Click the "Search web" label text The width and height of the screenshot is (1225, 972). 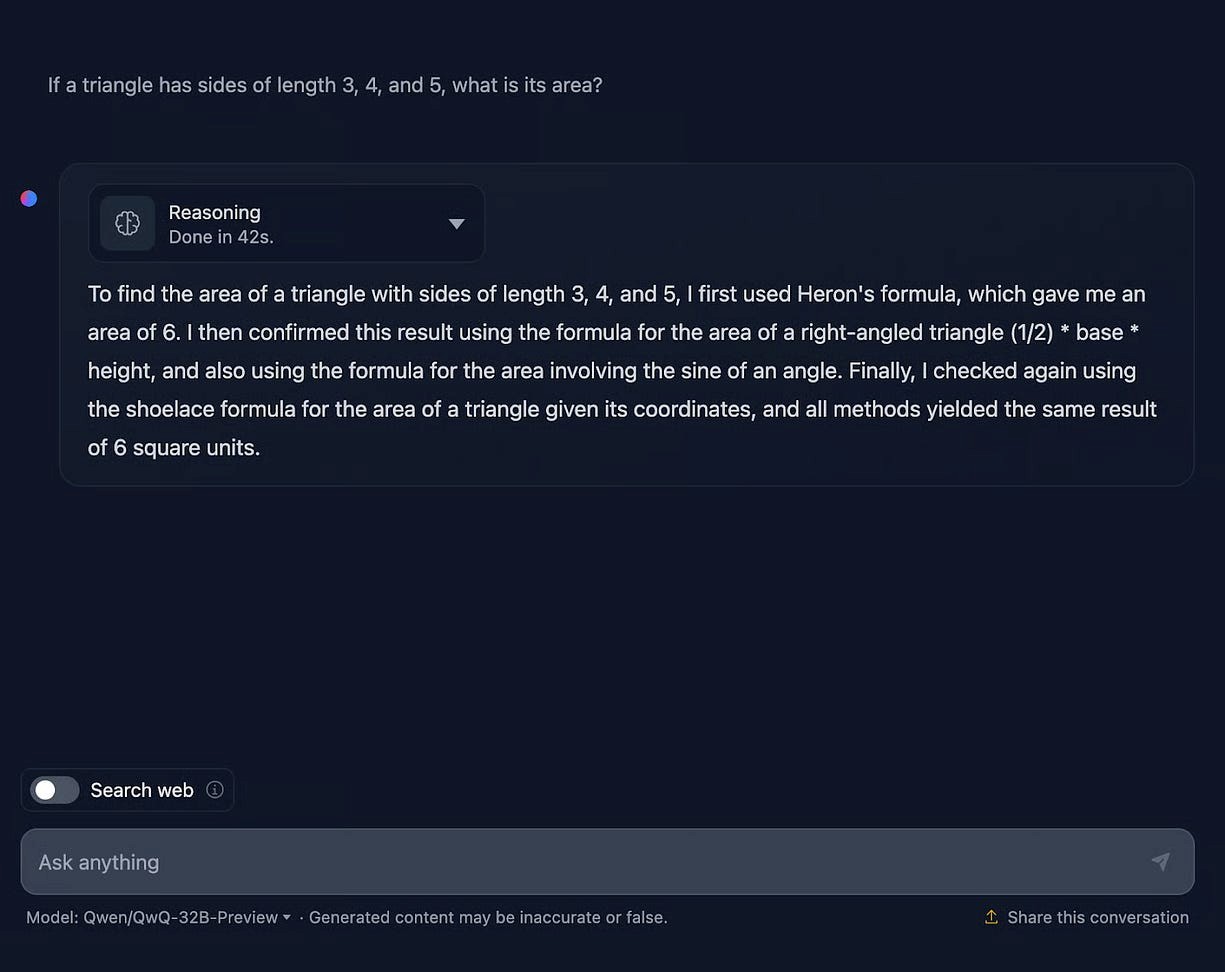pos(142,790)
